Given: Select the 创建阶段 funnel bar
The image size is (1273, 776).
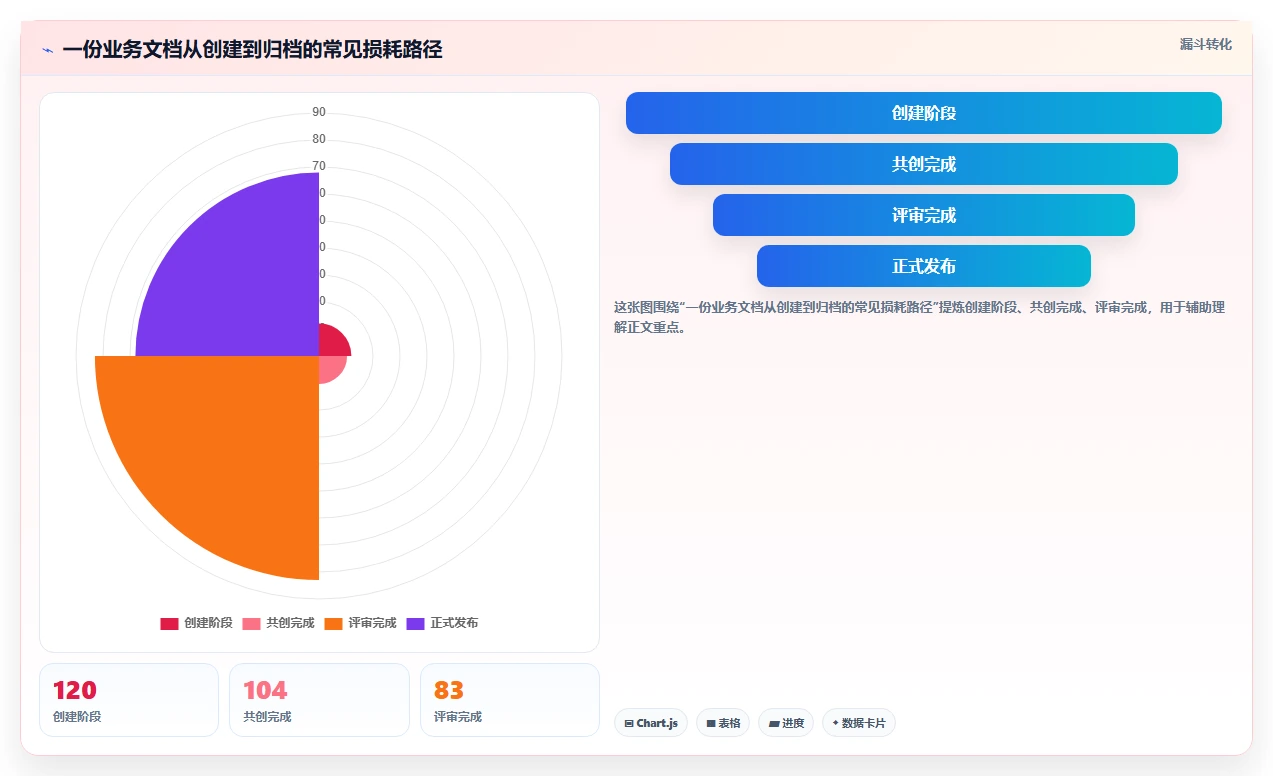Looking at the screenshot, I should tap(924, 113).
